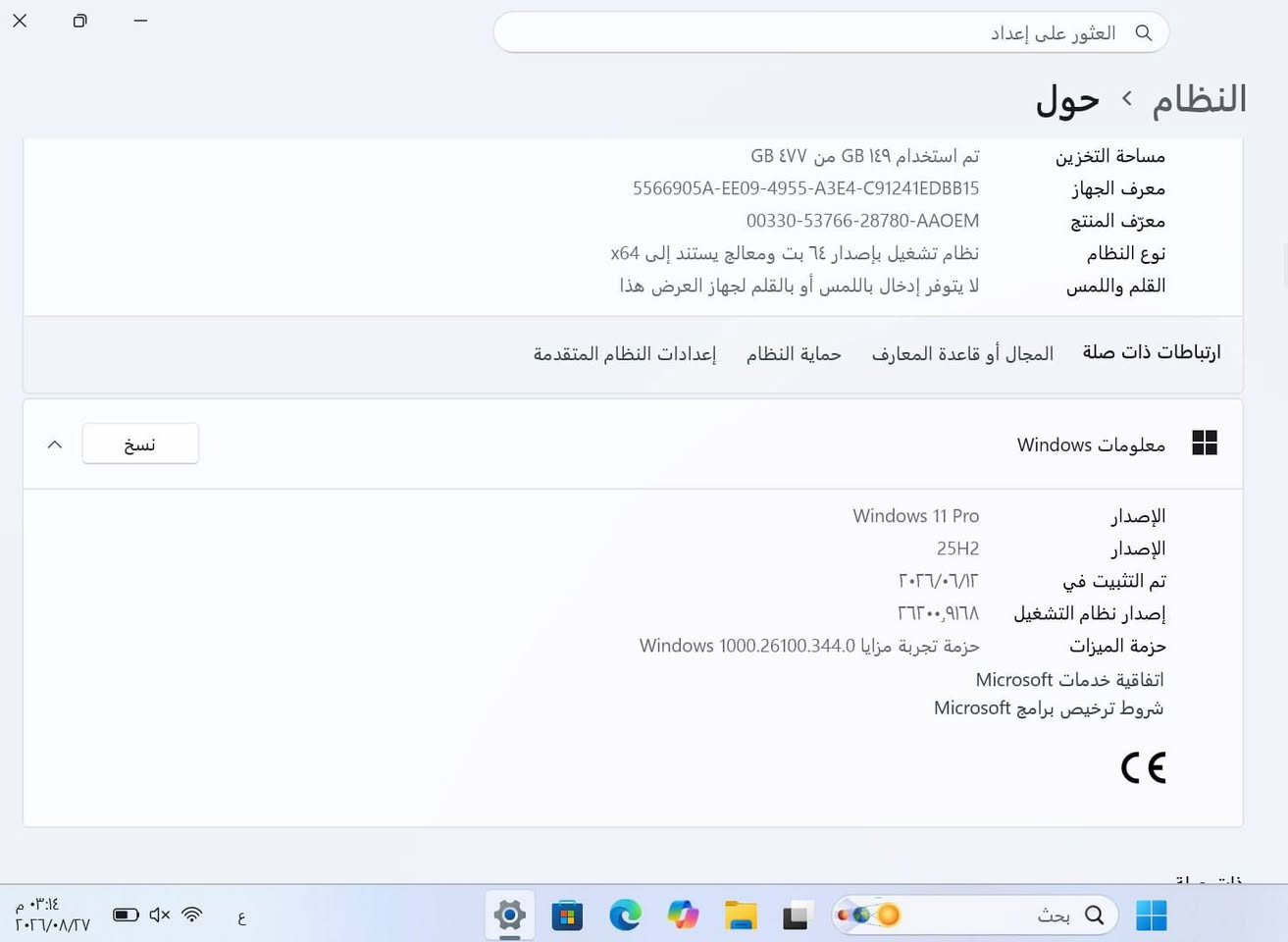
Task: Click the Settings gear taskbar icon
Action: pos(510,916)
